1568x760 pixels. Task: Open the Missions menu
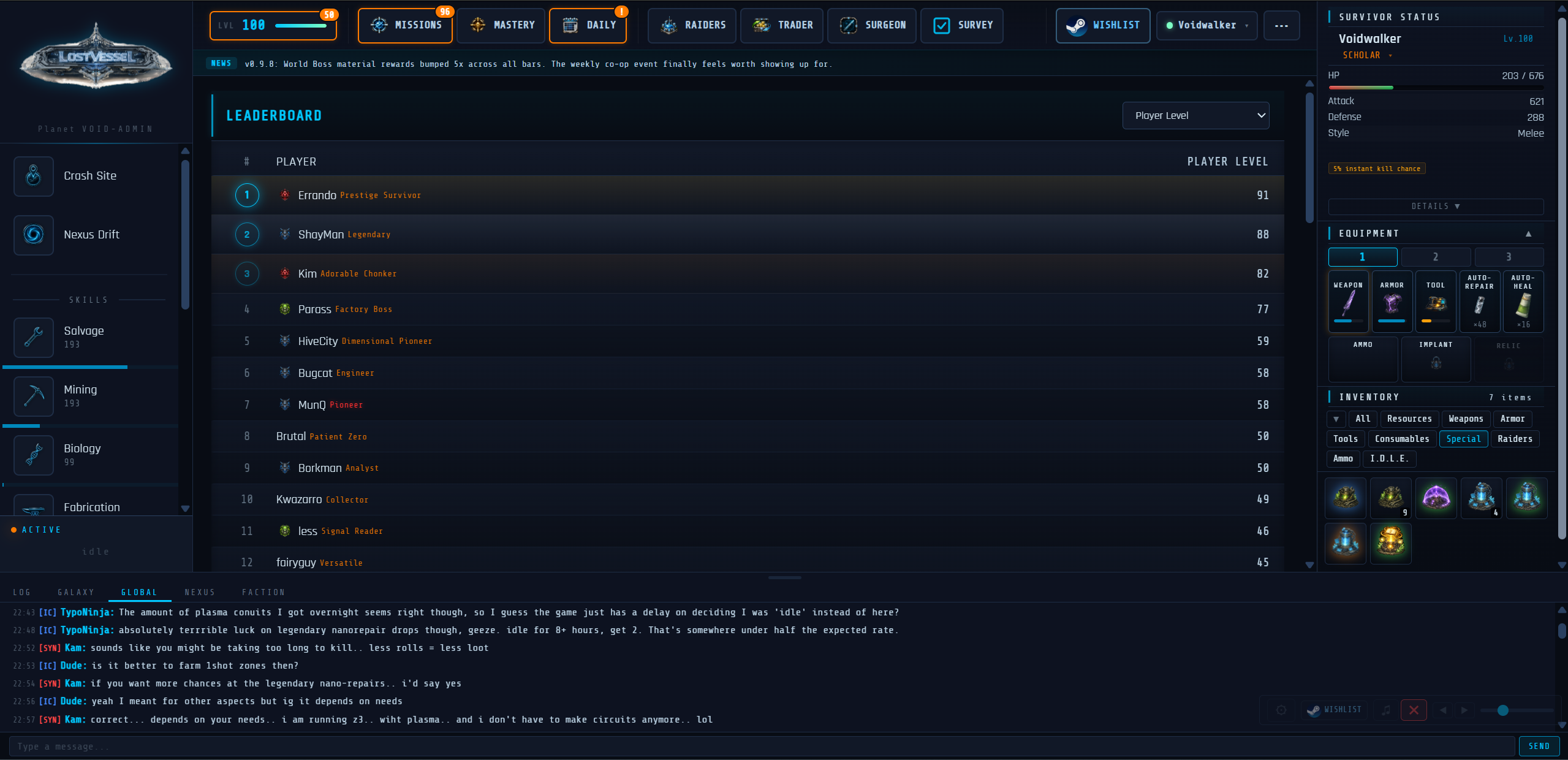pyautogui.click(x=406, y=26)
